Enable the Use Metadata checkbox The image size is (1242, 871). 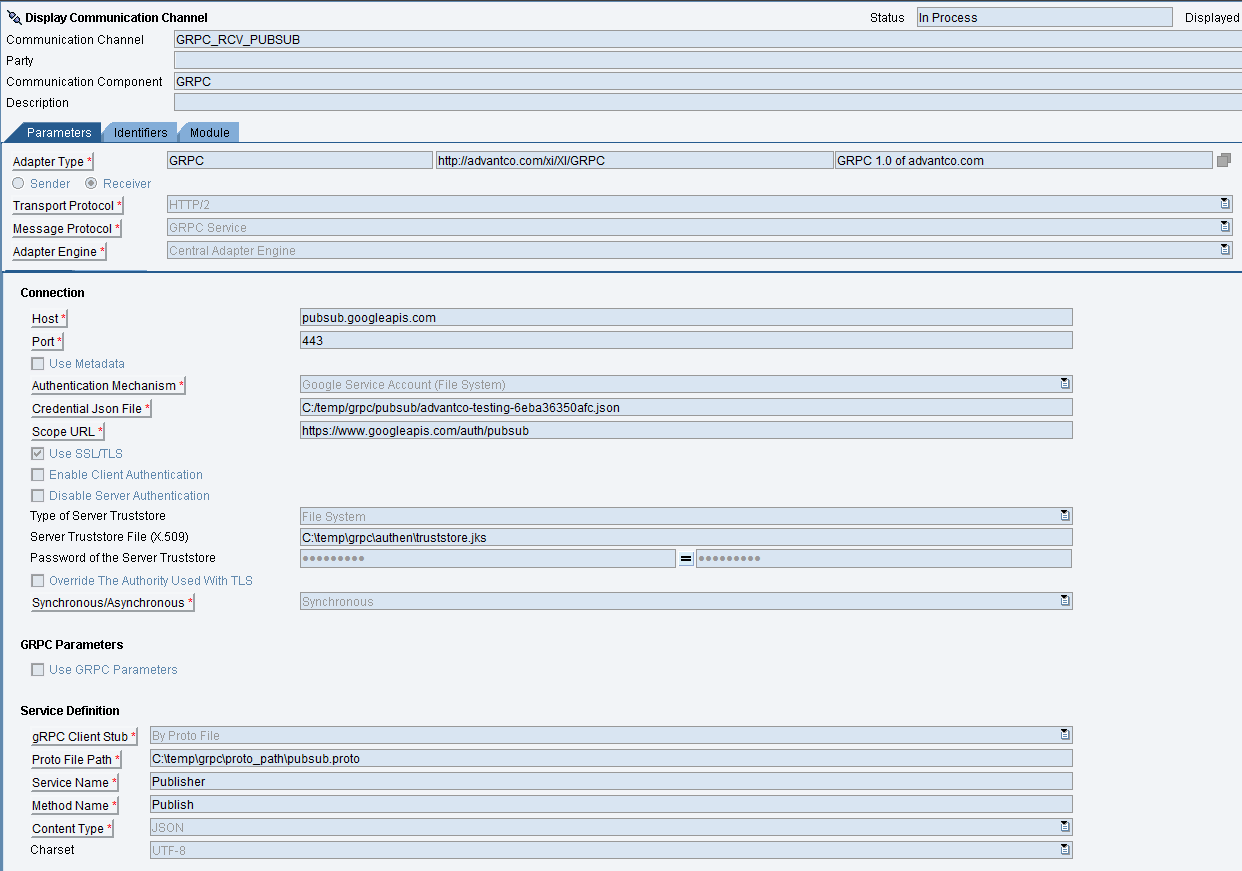(x=37, y=363)
